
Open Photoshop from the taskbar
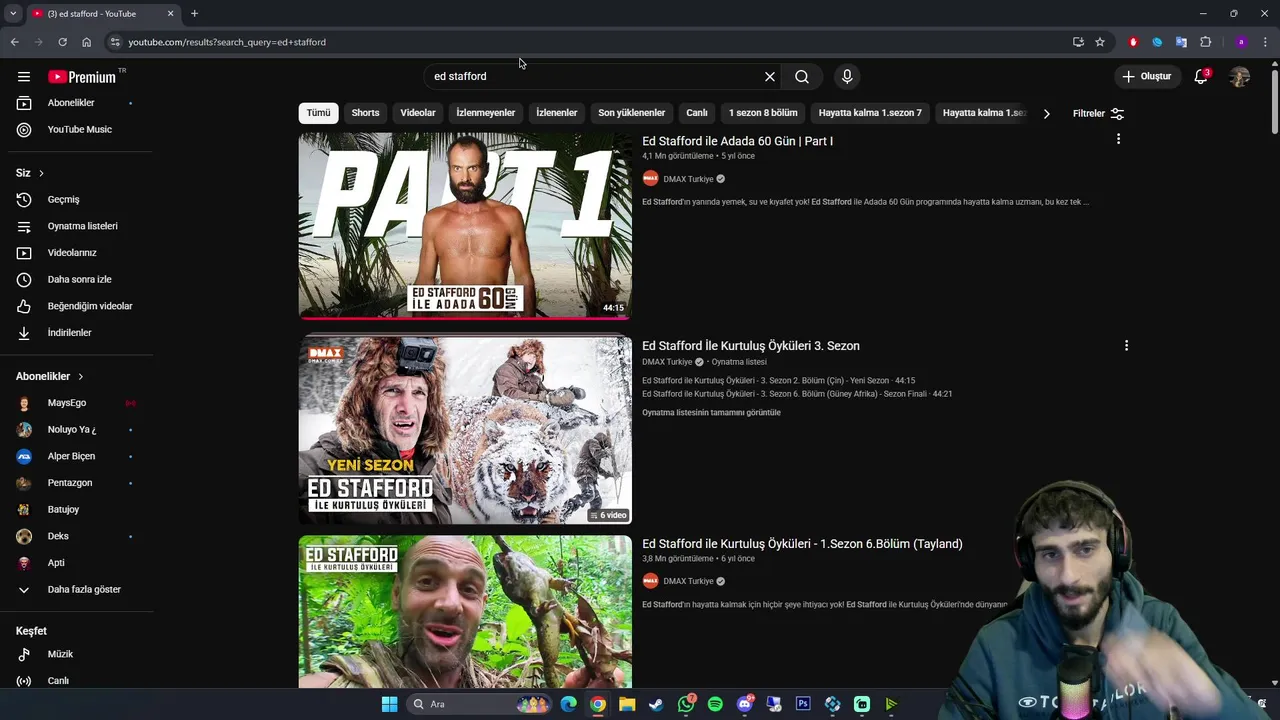pyautogui.click(x=803, y=704)
